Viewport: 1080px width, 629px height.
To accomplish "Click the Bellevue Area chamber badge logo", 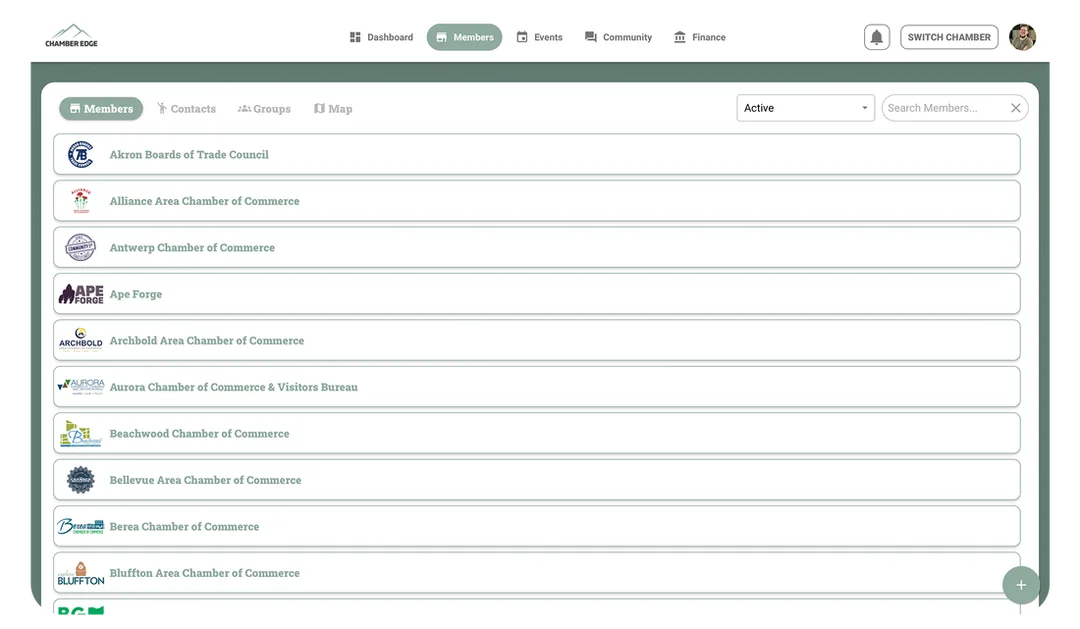I will (81, 480).
